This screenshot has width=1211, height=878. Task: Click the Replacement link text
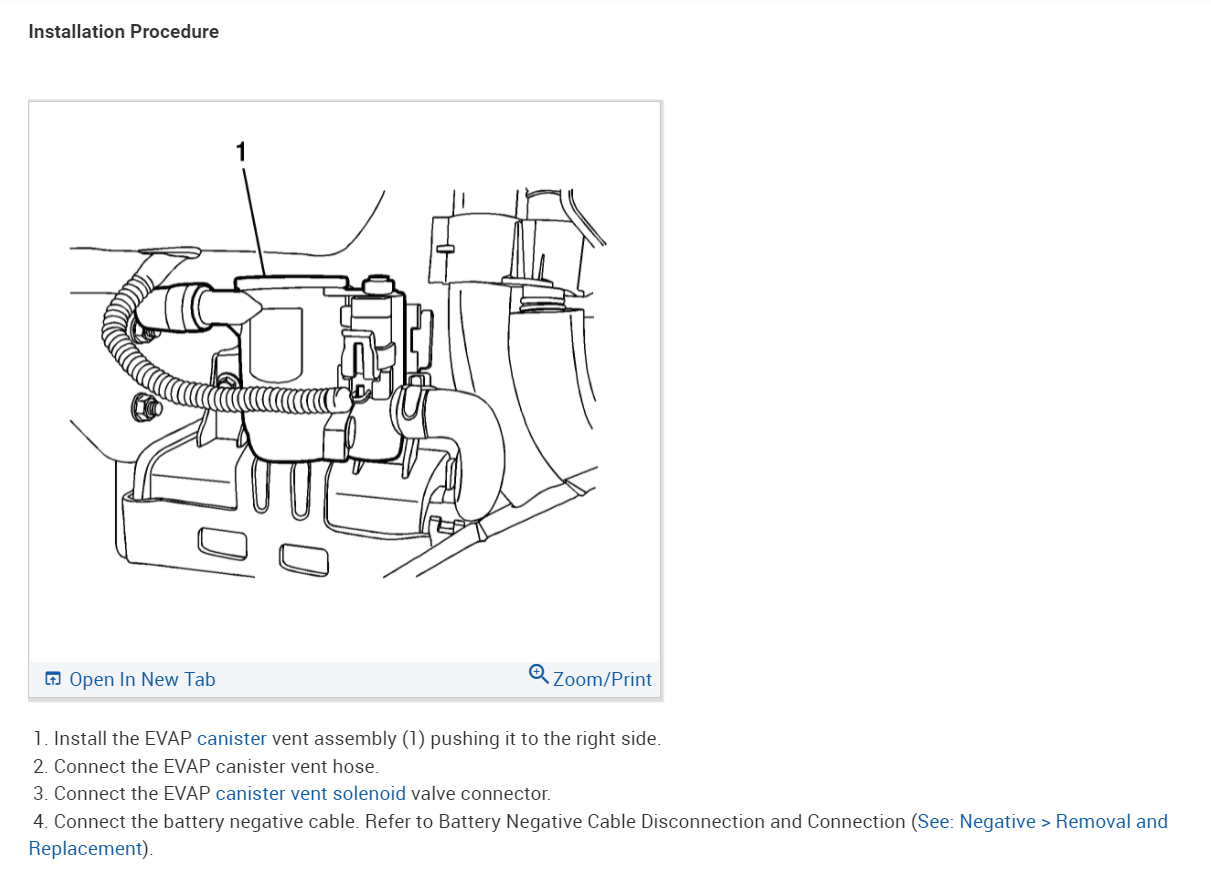point(86,848)
